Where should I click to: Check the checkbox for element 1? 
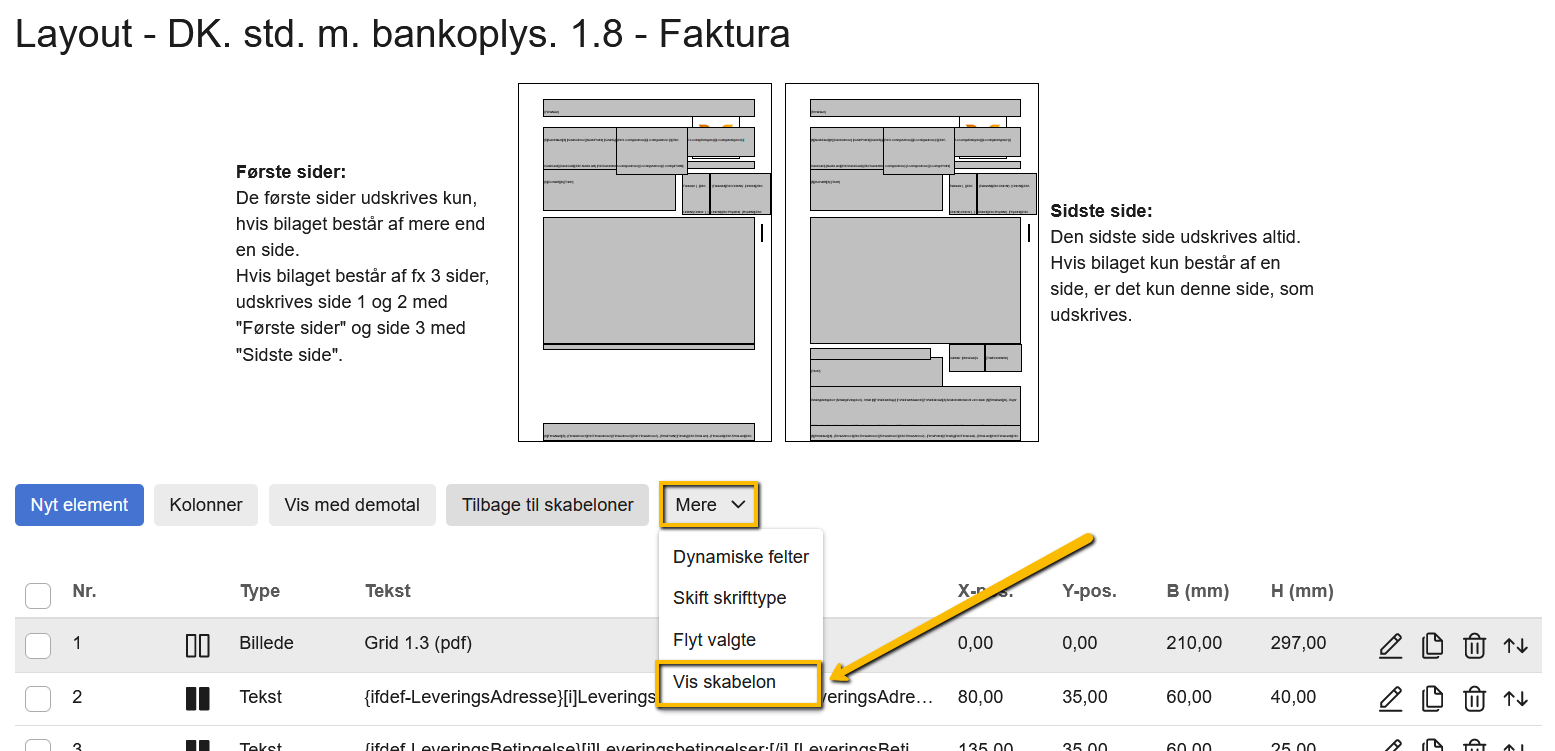[x=37, y=646]
